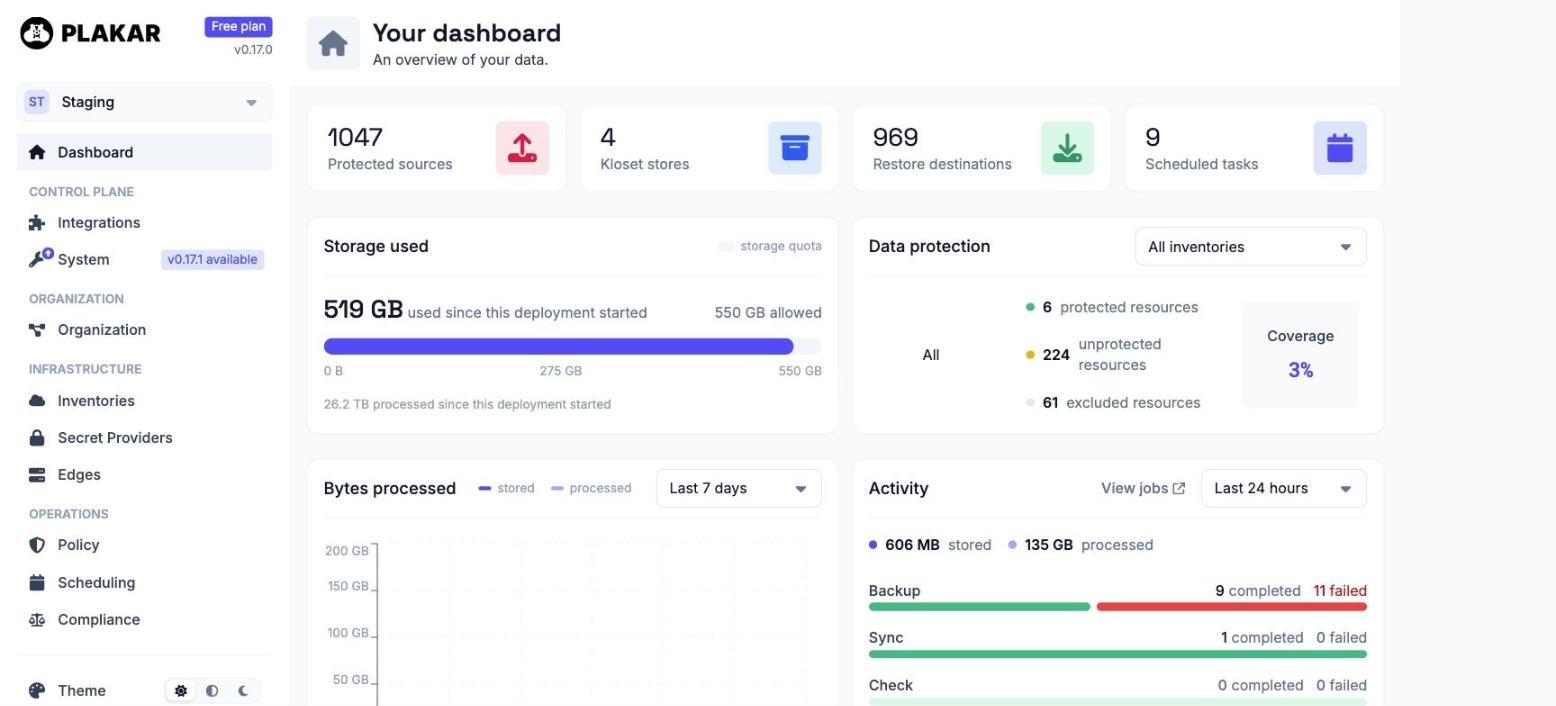The image size is (1556, 706).
Task: Click the Storage used progress bar
Action: click(x=572, y=346)
